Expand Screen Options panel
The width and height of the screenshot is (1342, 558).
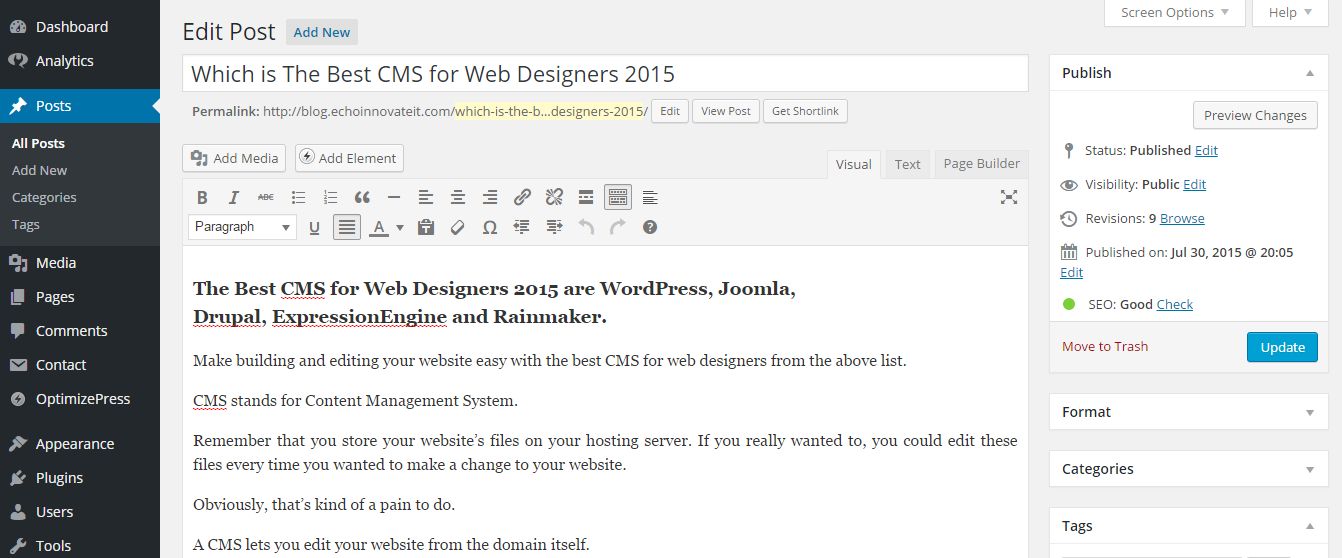click(x=1175, y=13)
